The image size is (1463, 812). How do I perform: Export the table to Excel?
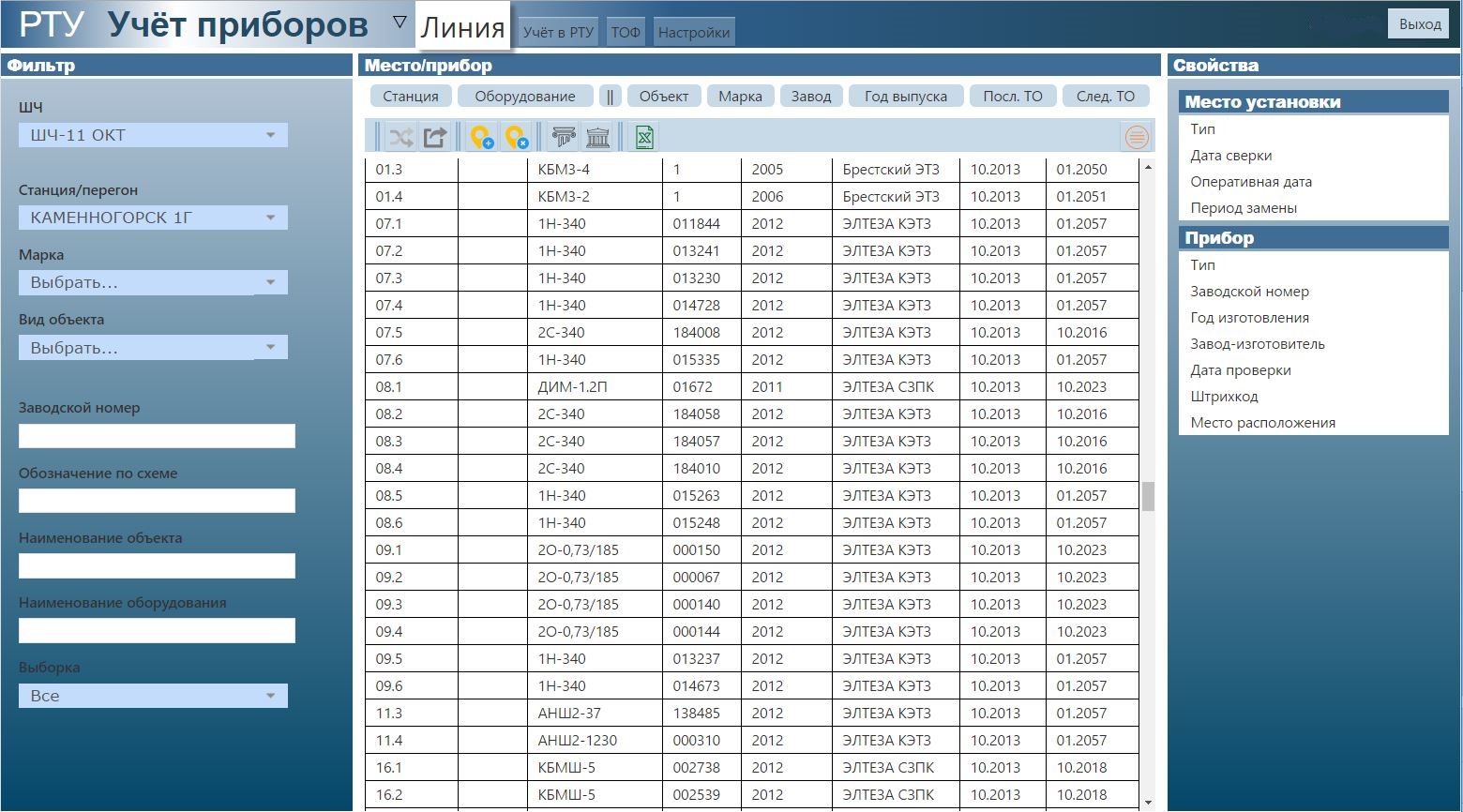(x=644, y=138)
